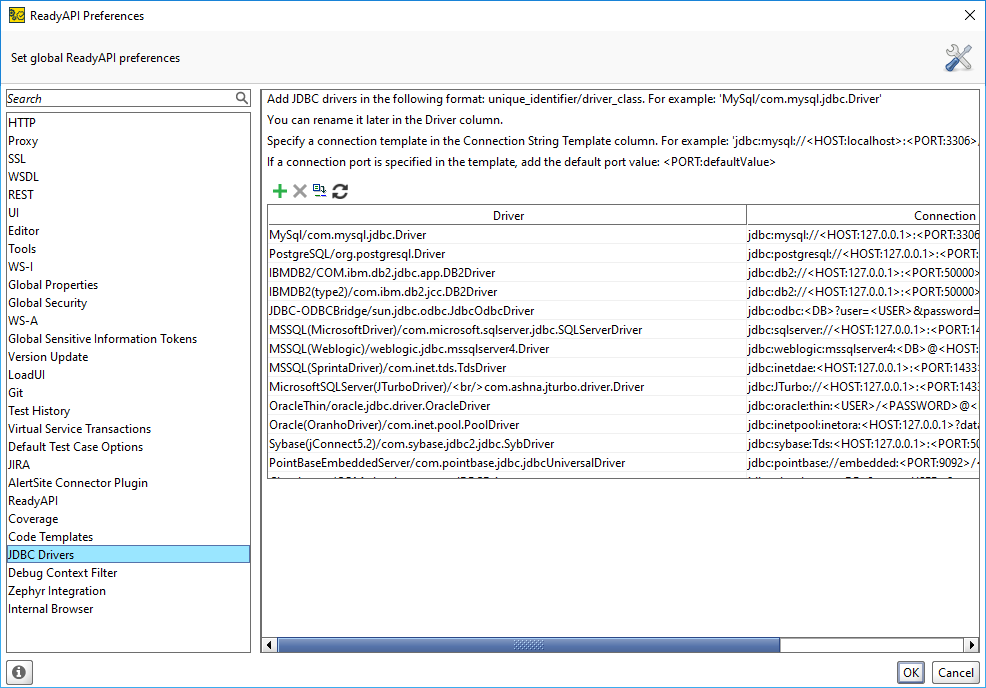This screenshot has height=688, width=986.
Task: Add a new JDBC driver
Action: coord(279,191)
